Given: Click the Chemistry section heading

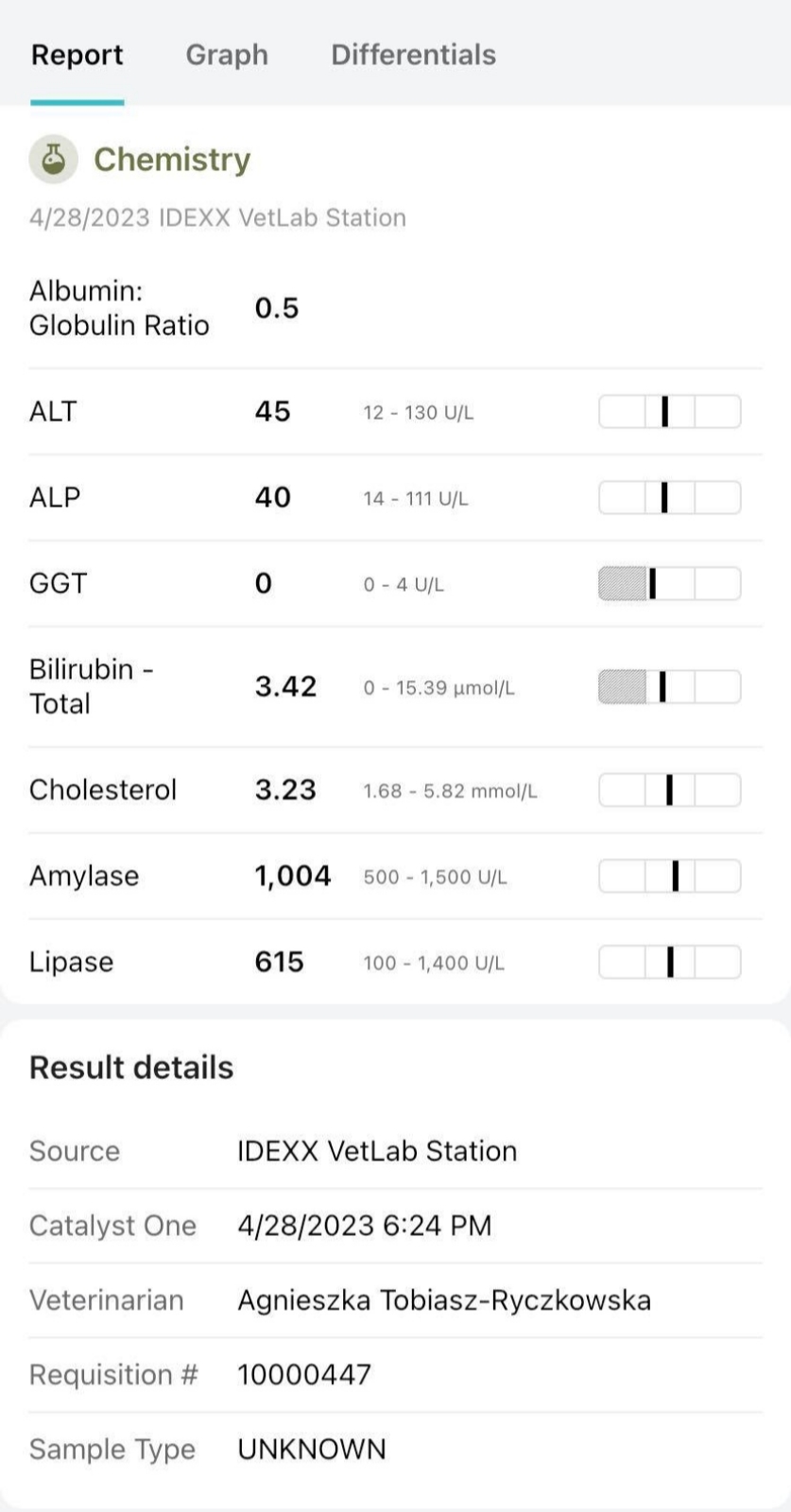Looking at the screenshot, I should [x=172, y=159].
